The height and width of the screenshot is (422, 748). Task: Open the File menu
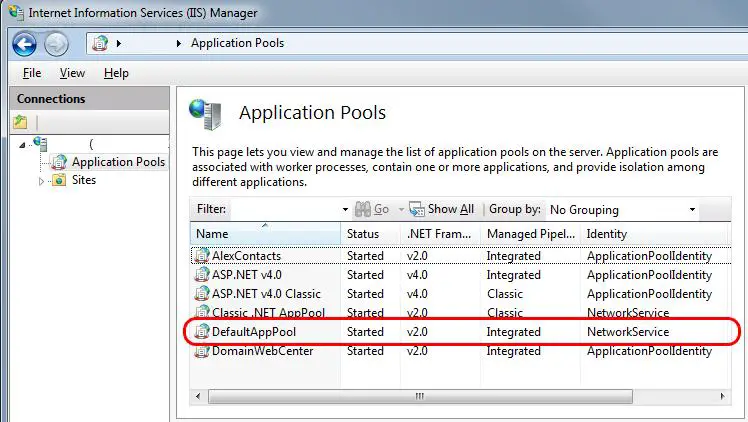tap(32, 73)
